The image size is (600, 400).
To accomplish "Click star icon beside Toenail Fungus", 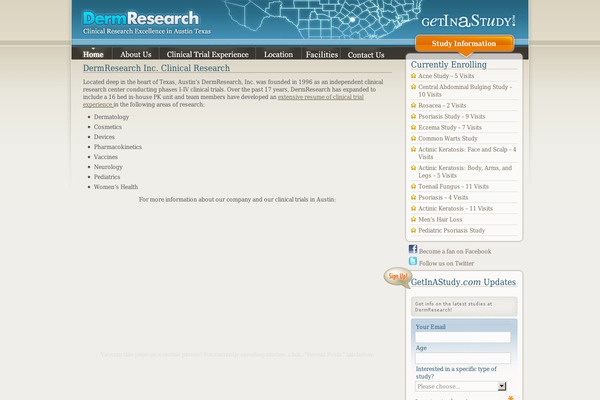I will (413, 186).
